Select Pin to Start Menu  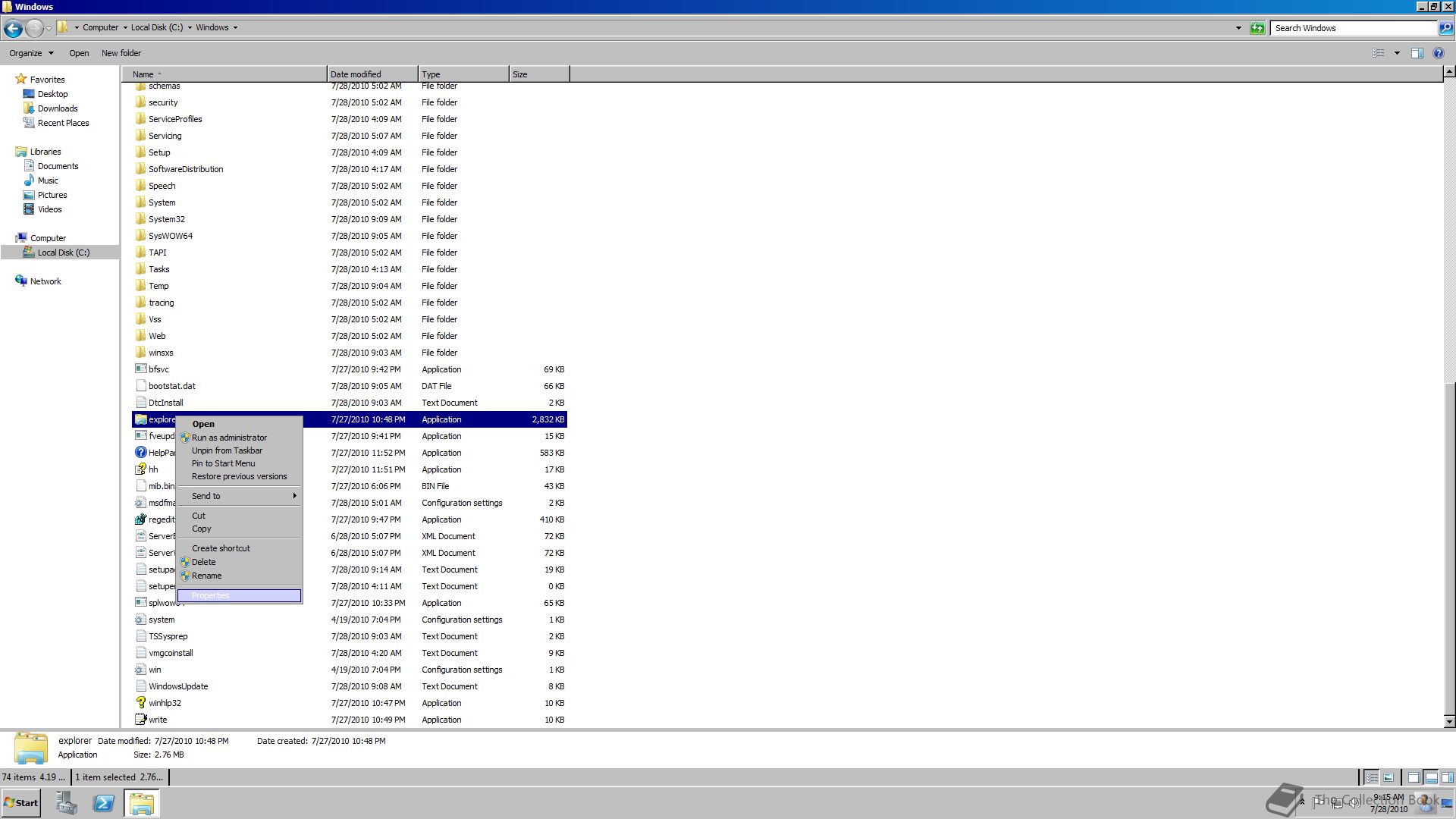tap(240, 463)
